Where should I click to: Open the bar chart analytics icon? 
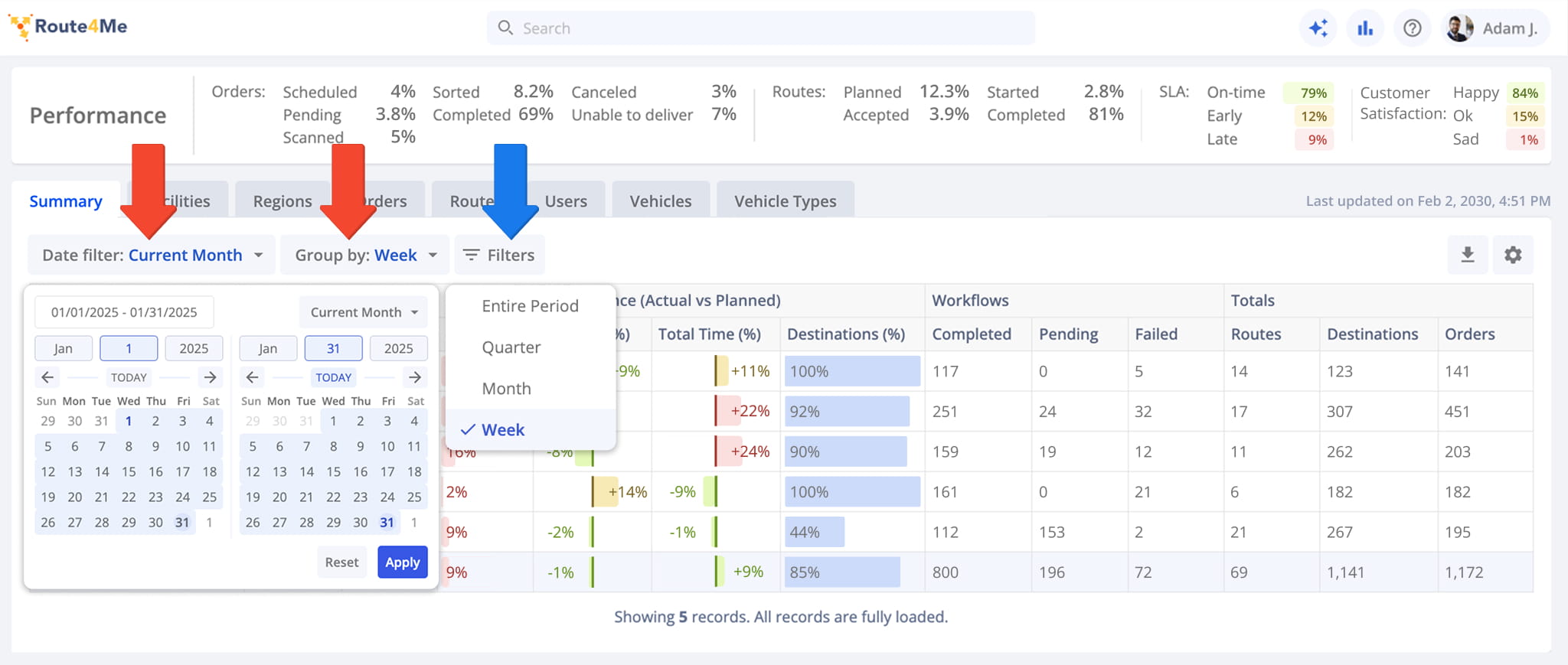(1365, 28)
